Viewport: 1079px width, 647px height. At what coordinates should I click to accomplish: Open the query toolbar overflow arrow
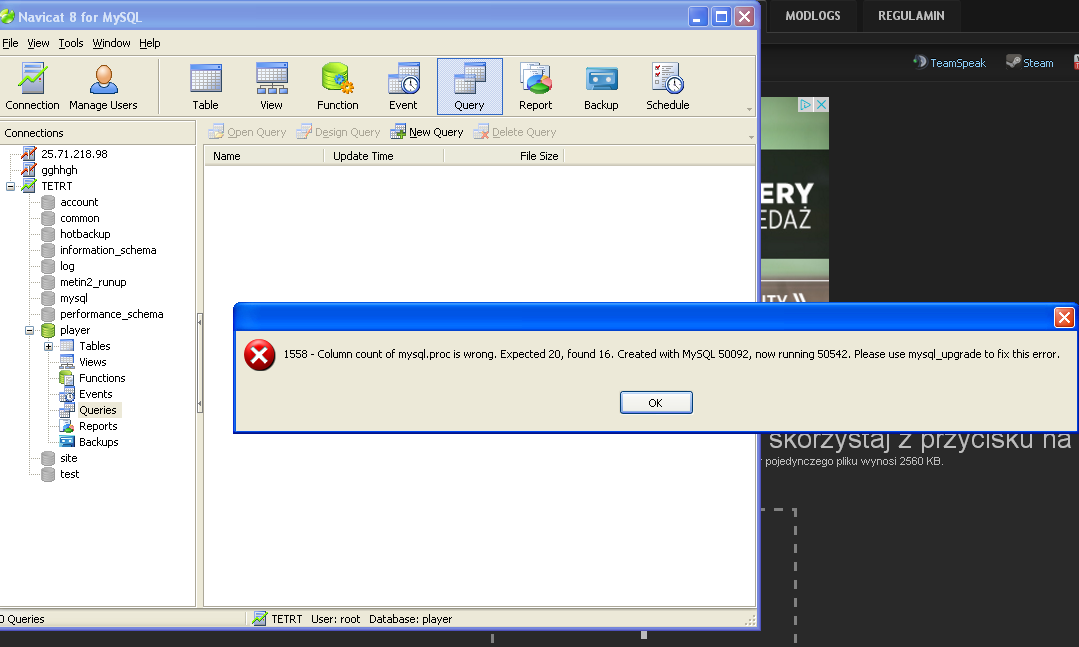[x=751, y=138]
